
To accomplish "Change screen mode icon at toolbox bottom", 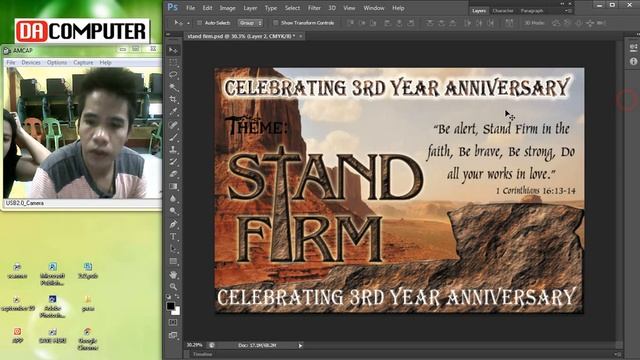I will pyautogui.click(x=173, y=336).
